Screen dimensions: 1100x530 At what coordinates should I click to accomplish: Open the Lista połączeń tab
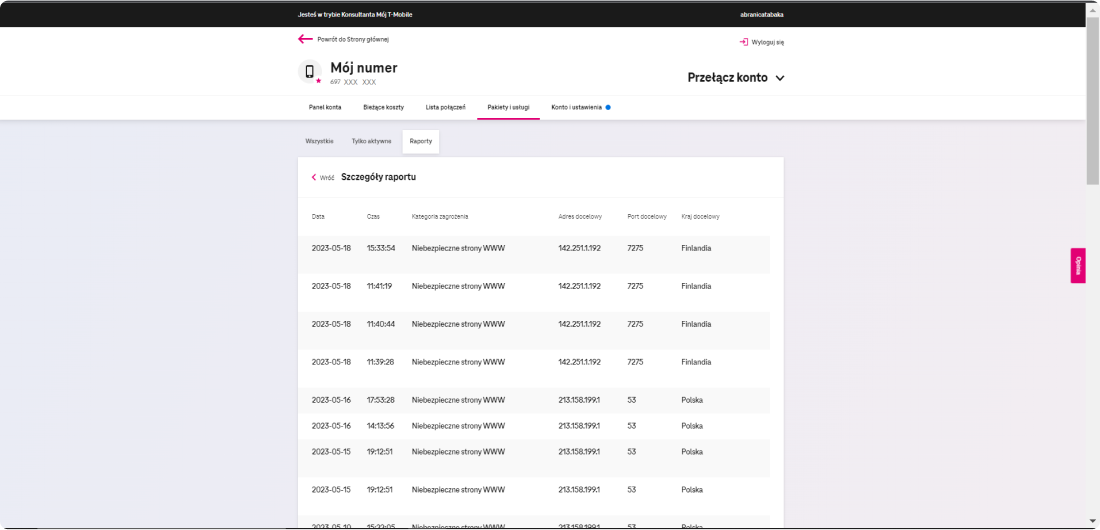(x=445, y=107)
